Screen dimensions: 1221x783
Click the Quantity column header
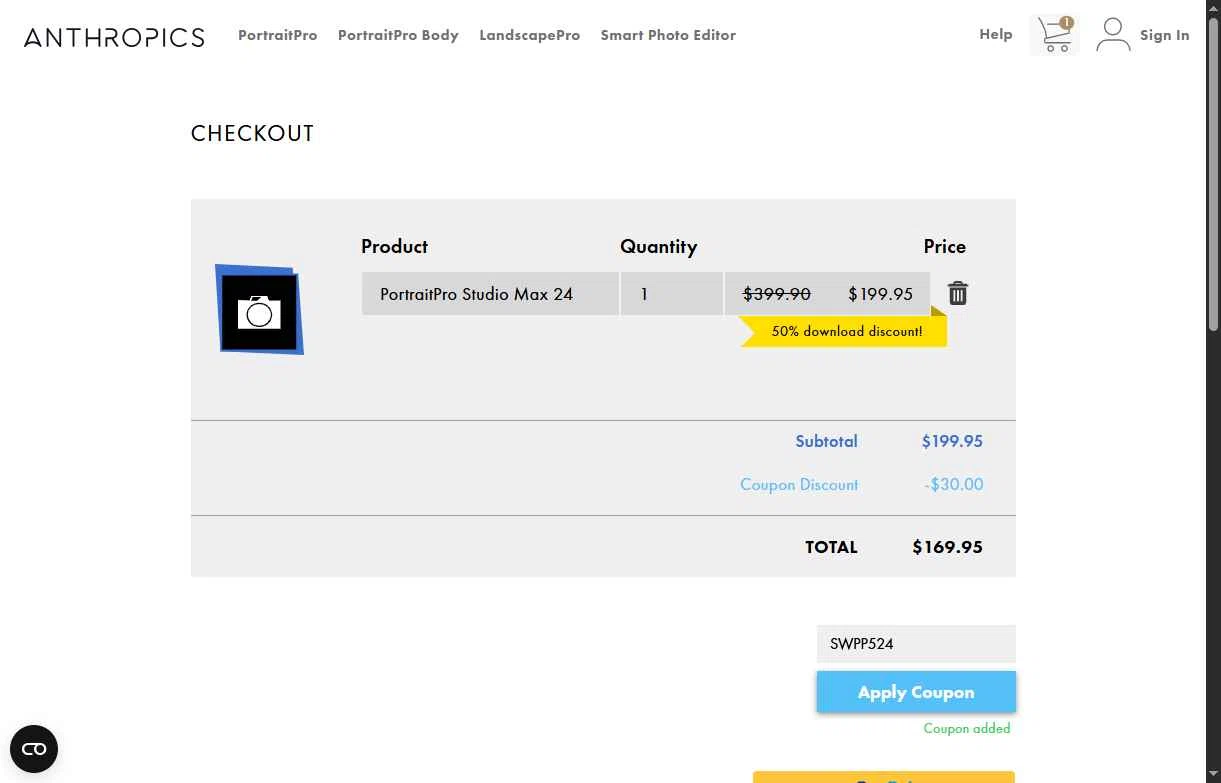tap(658, 246)
